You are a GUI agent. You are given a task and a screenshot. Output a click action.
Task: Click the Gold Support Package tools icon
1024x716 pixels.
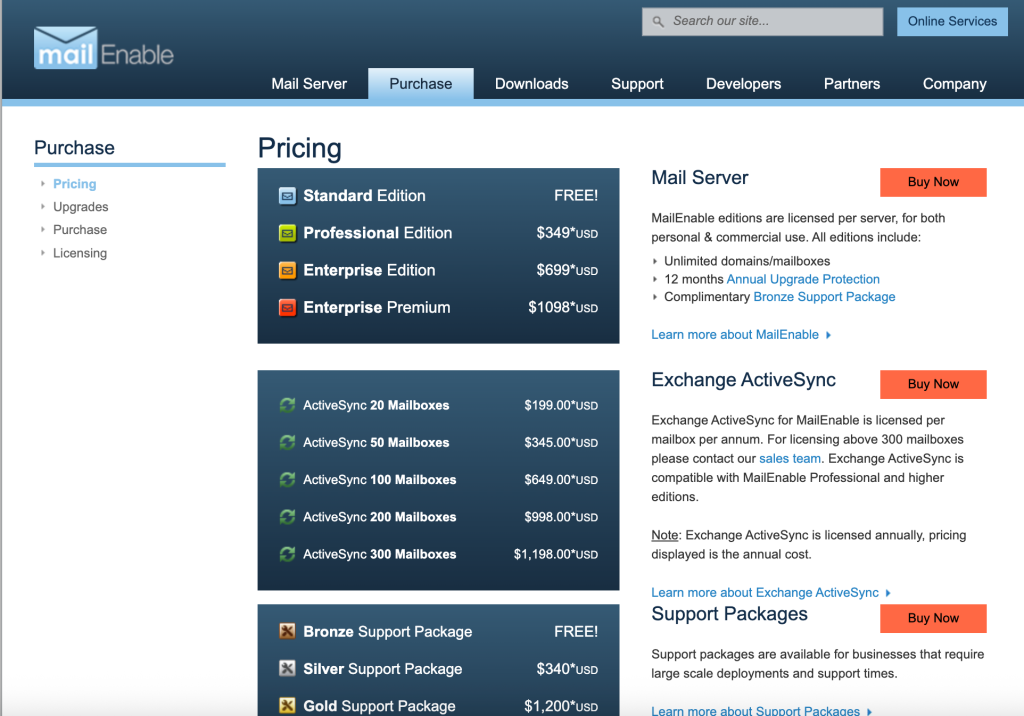(x=287, y=706)
